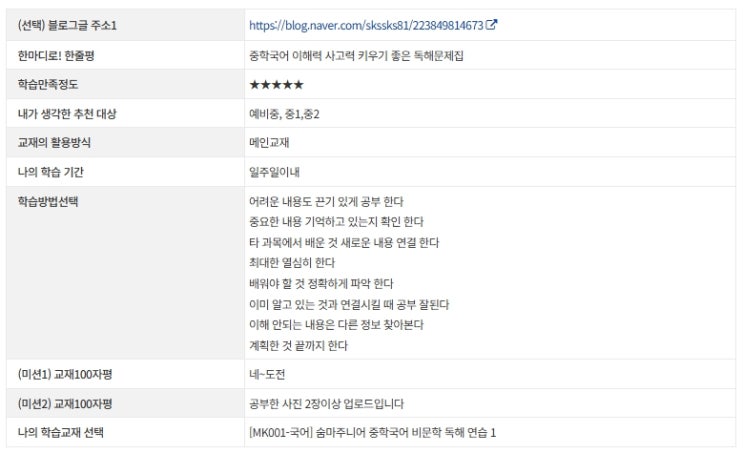Select the one-line review text about 독해문제집
Viewport: 743px width, 453px height.
[x=356, y=55]
